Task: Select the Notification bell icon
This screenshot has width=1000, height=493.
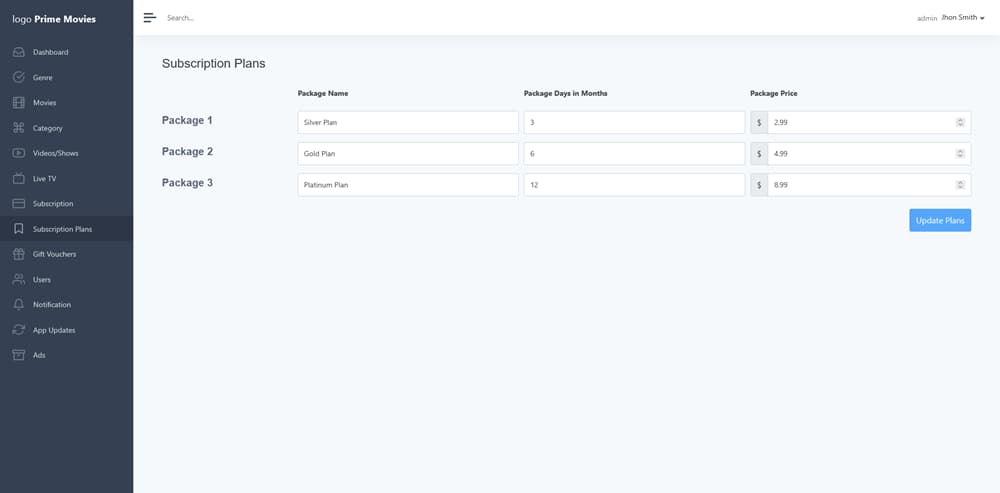Action: point(18,305)
